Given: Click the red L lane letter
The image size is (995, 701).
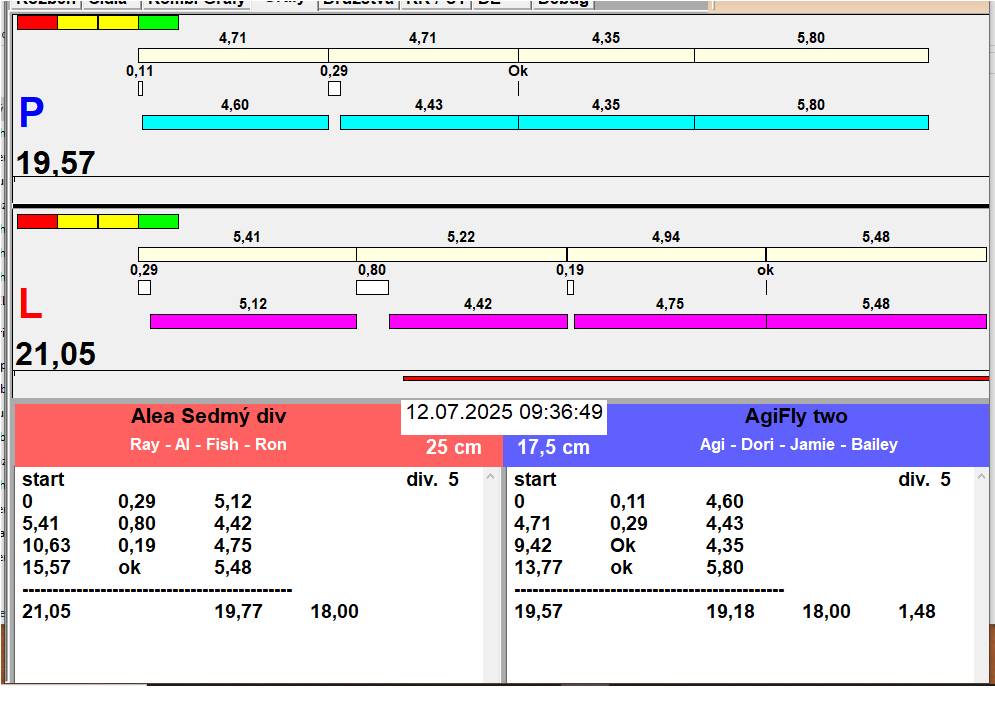Looking at the screenshot, I should (x=30, y=305).
